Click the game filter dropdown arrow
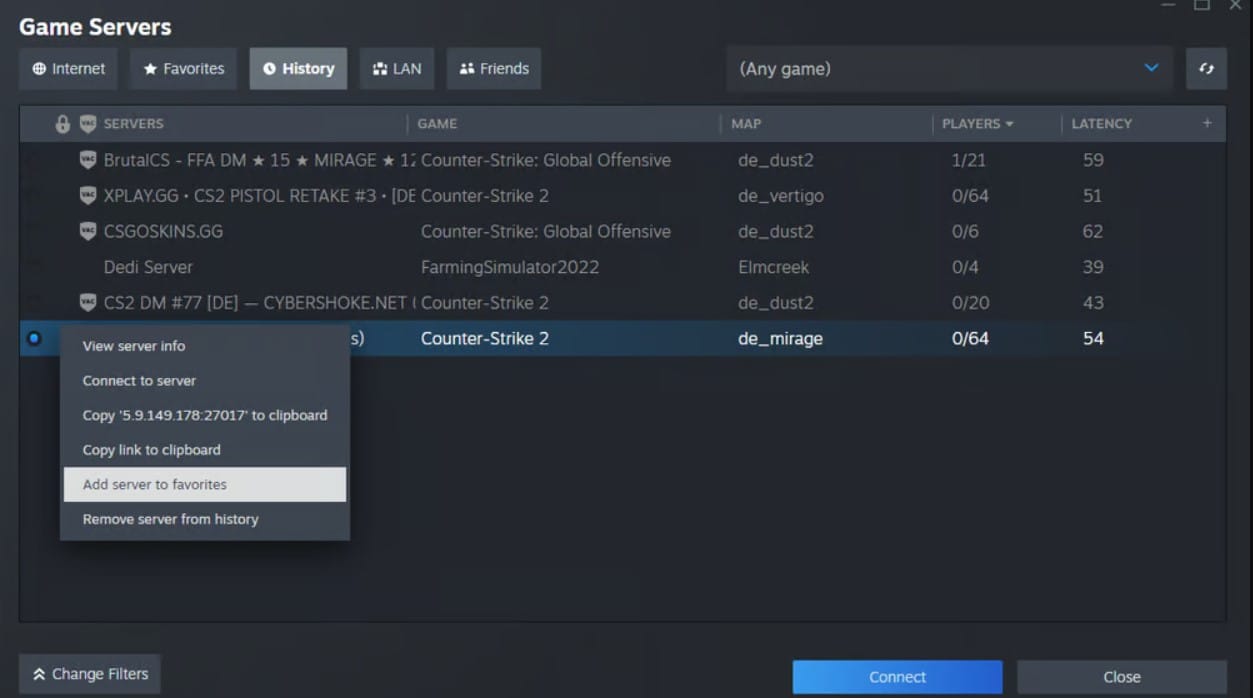Image resolution: width=1253 pixels, height=698 pixels. click(x=1151, y=68)
